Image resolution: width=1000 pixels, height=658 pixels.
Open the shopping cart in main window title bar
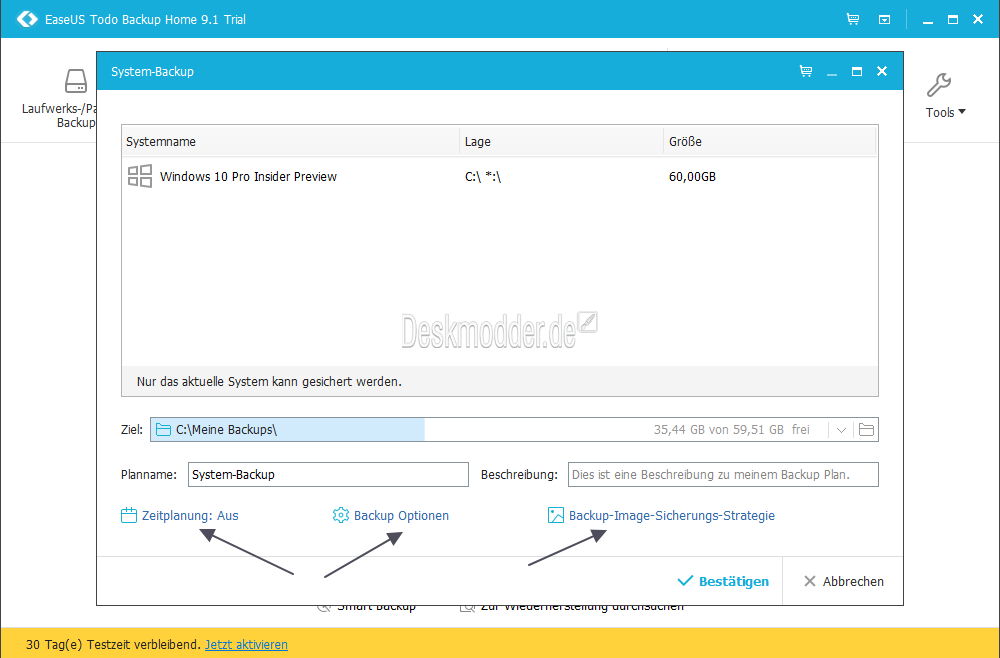[853, 19]
